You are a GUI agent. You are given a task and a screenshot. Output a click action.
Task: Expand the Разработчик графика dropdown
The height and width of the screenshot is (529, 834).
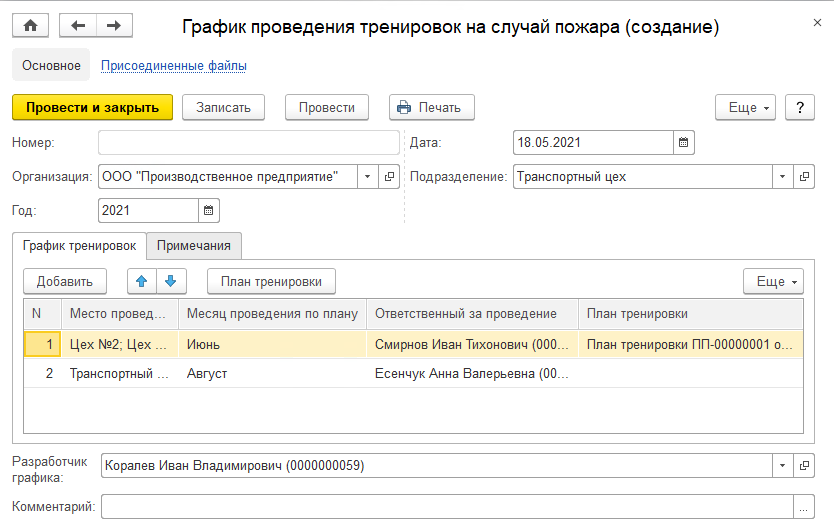[781, 466]
